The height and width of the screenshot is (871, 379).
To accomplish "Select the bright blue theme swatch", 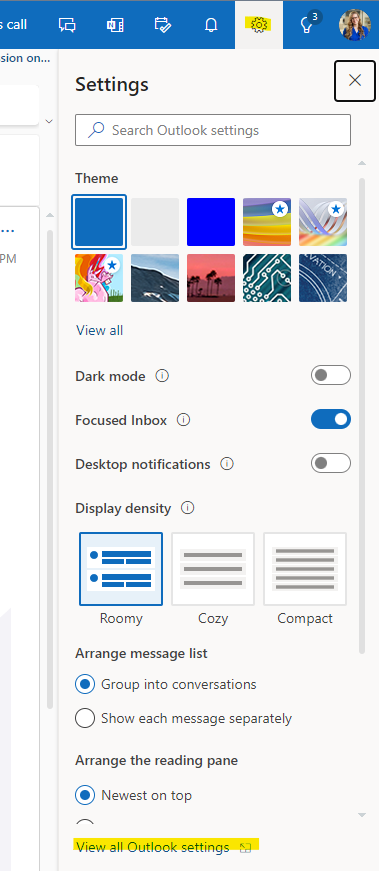I will tap(211, 222).
